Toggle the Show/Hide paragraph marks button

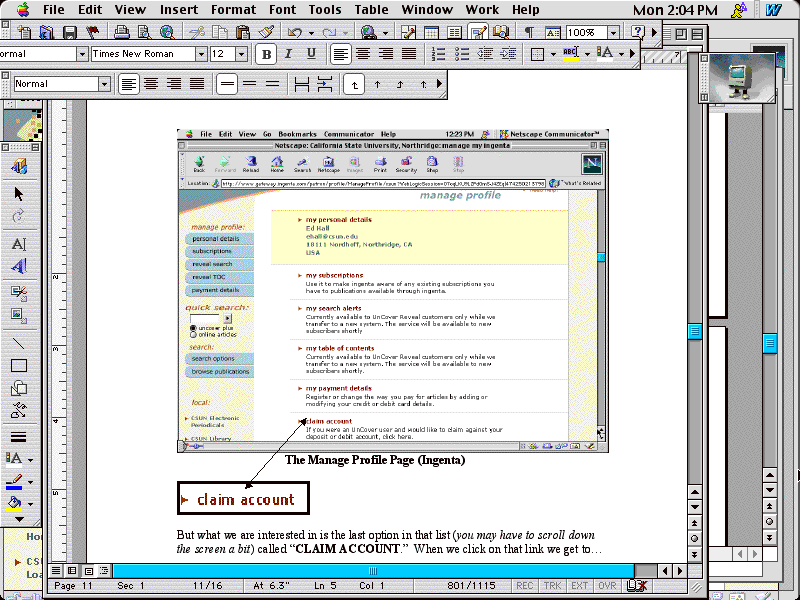[x=529, y=33]
